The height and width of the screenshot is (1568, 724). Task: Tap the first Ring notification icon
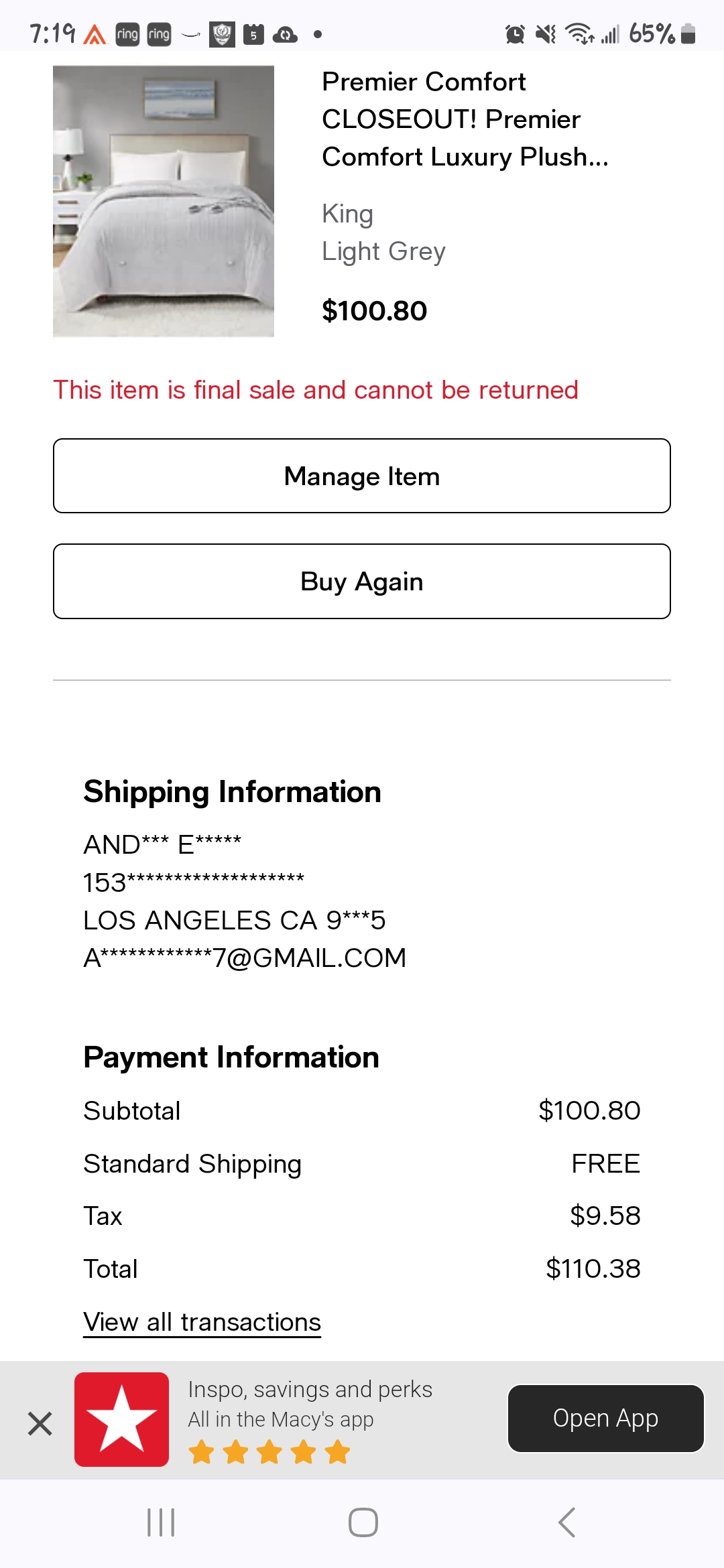point(127,34)
